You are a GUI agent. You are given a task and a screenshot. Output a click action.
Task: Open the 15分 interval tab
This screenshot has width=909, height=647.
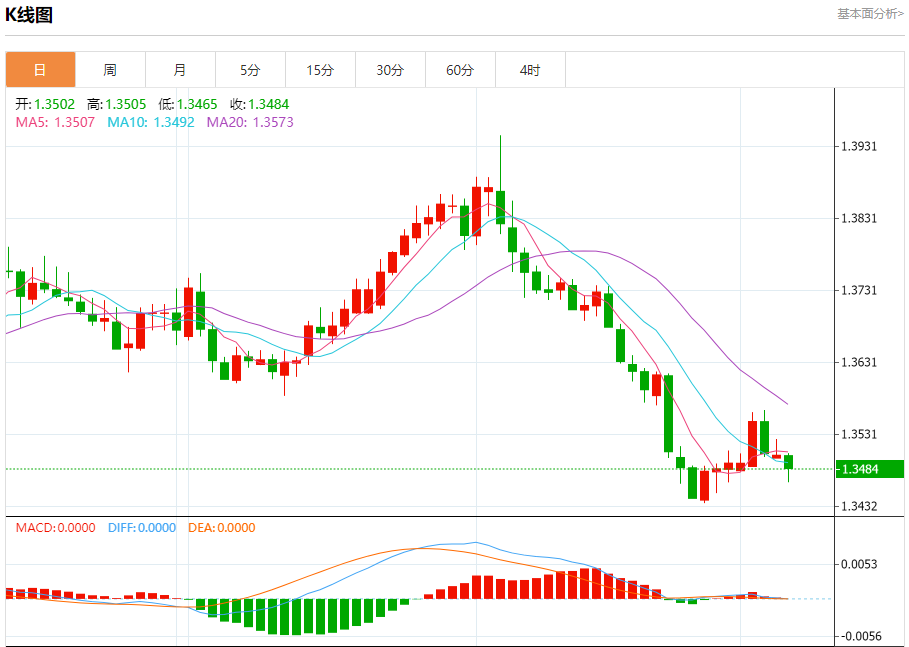click(x=321, y=70)
